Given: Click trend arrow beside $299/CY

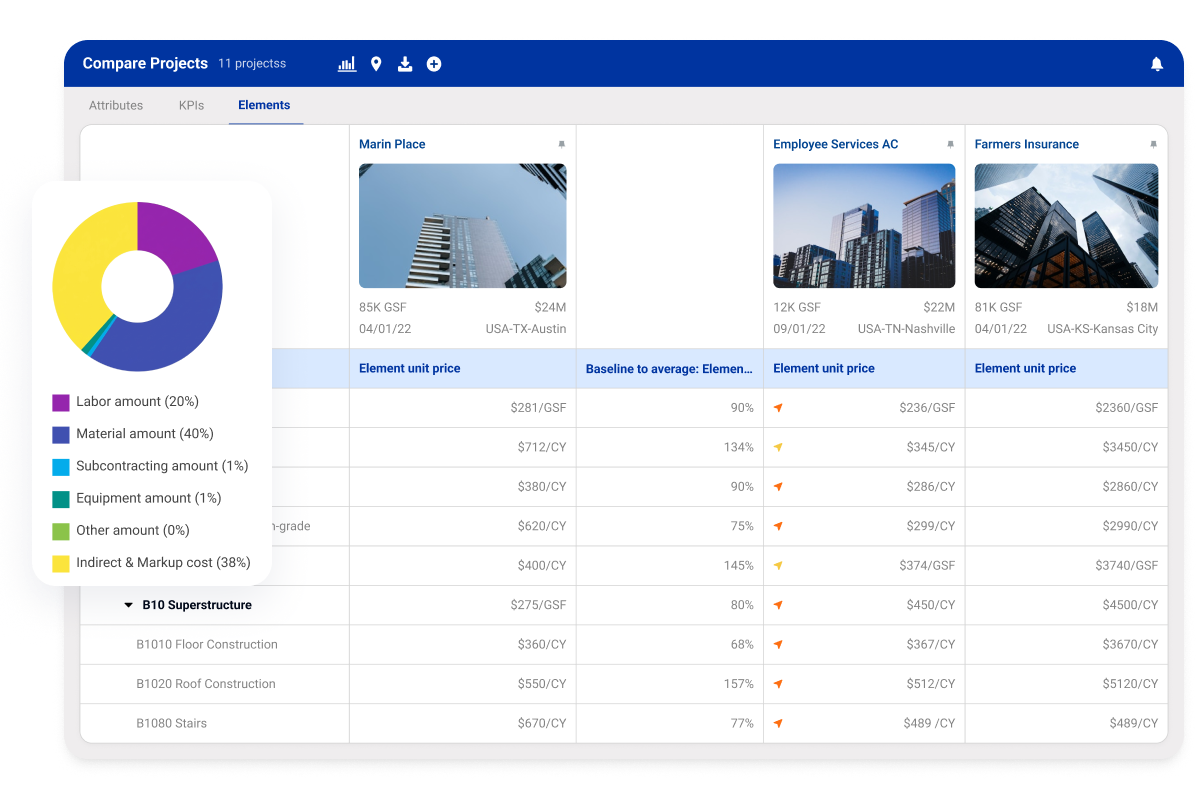Looking at the screenshot, I should [x=778, y=526].
